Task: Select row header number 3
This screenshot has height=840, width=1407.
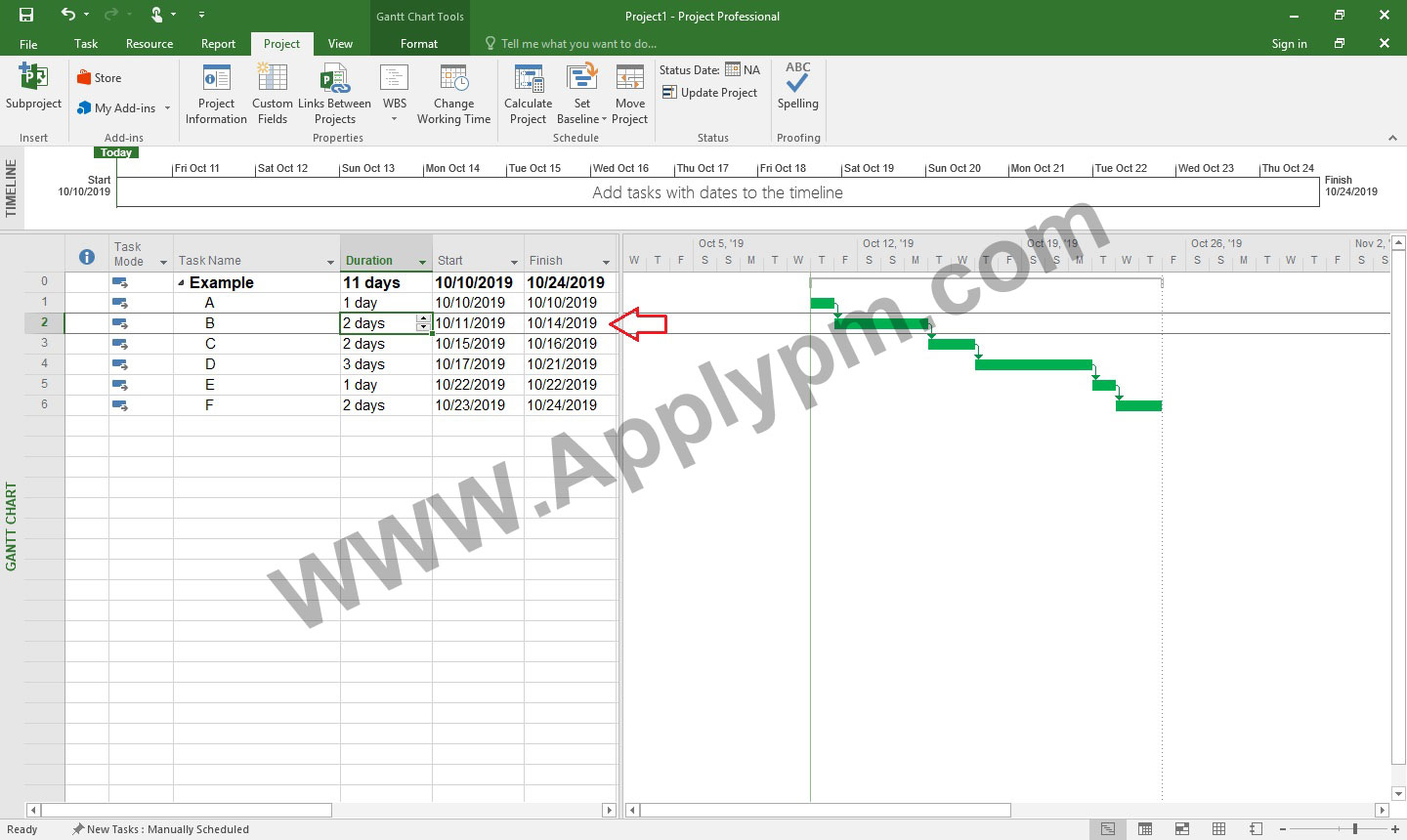Action: [44, 343]
